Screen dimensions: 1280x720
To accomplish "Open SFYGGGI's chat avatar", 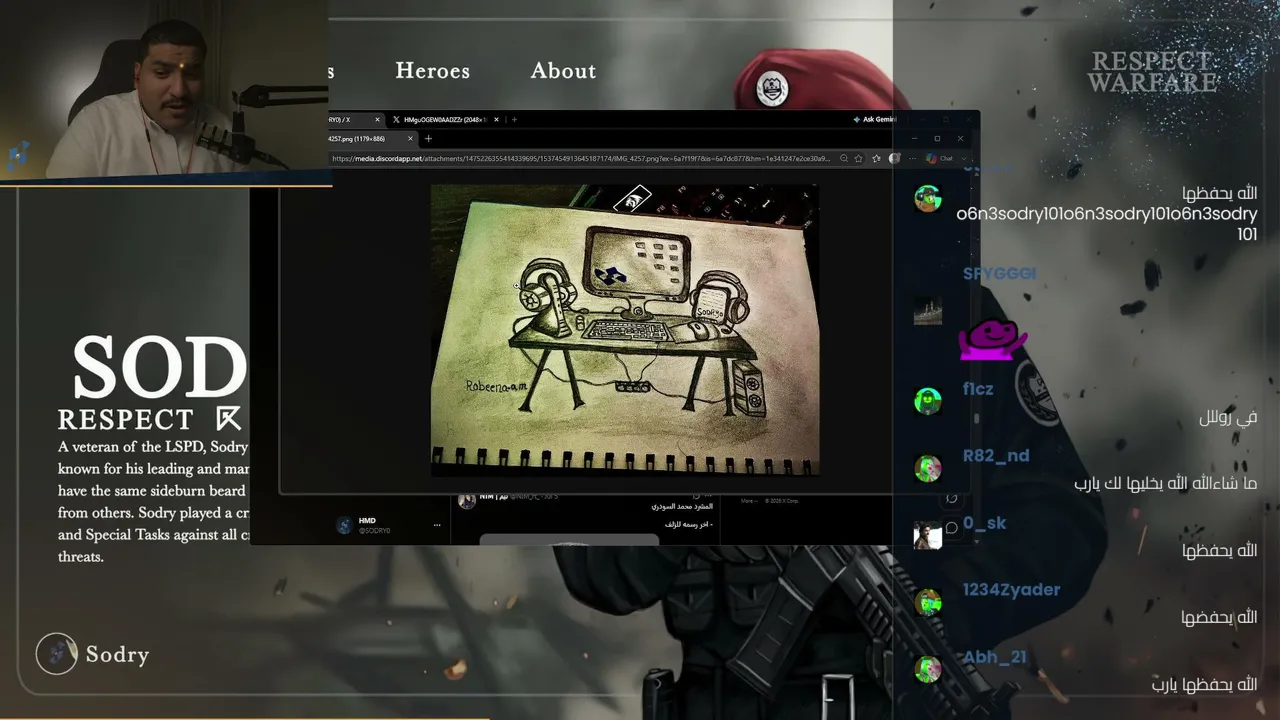I will coord(928,311).
